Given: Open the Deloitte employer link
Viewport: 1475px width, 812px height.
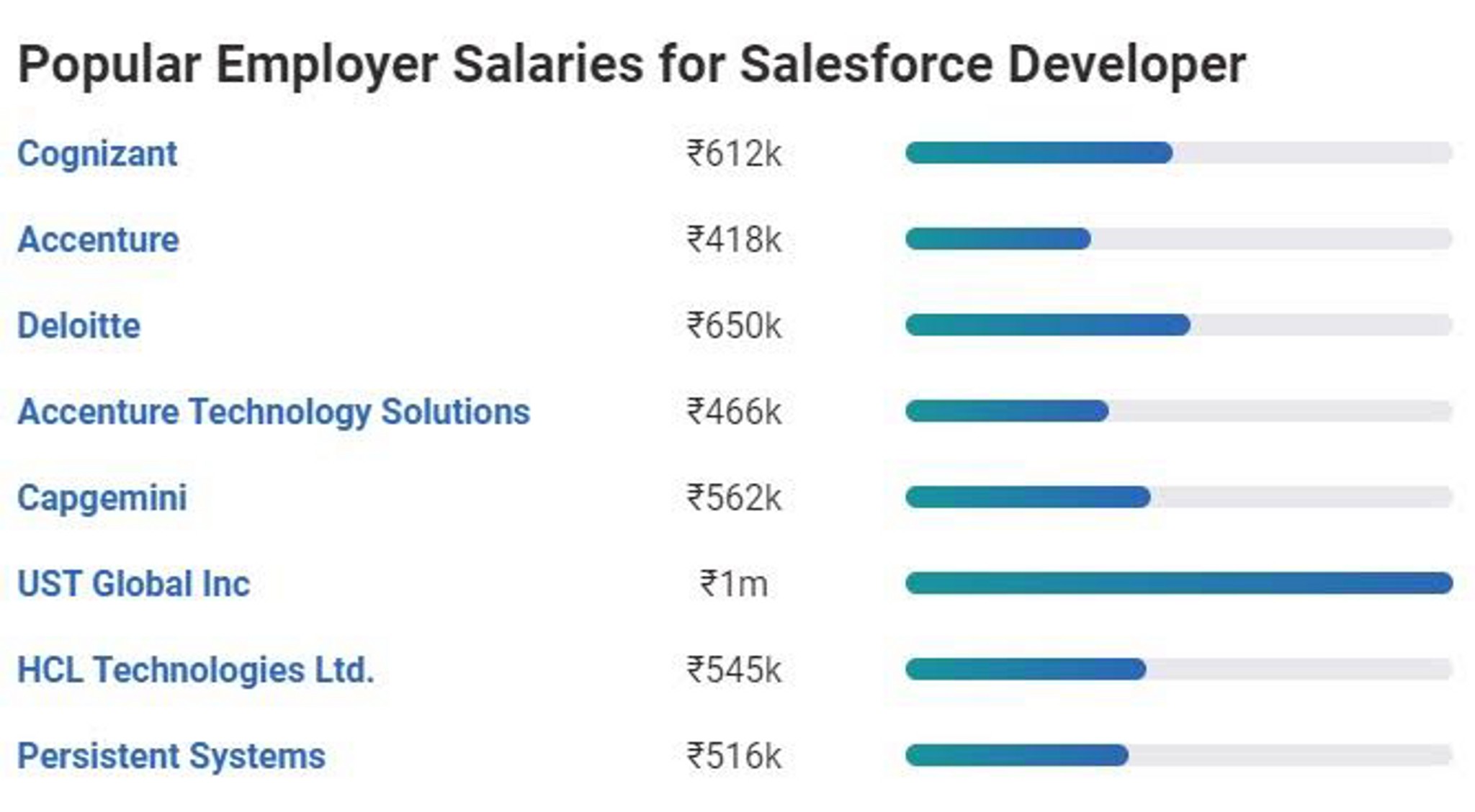Looking at the screenshot, I should (x=79, y=325).
